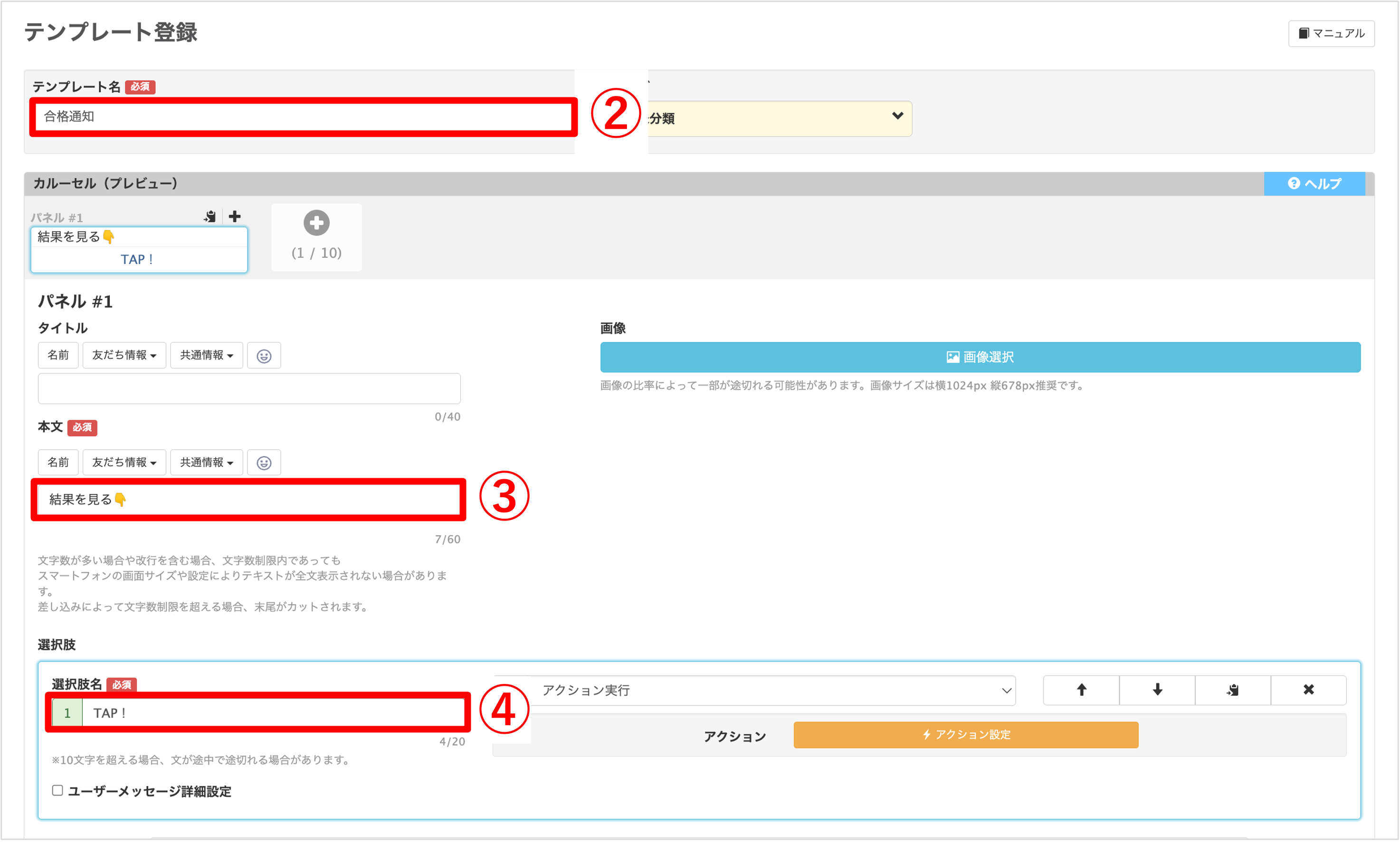
Task: Click the 本文 input with 結果を見る
Action: tap(248, 500)
